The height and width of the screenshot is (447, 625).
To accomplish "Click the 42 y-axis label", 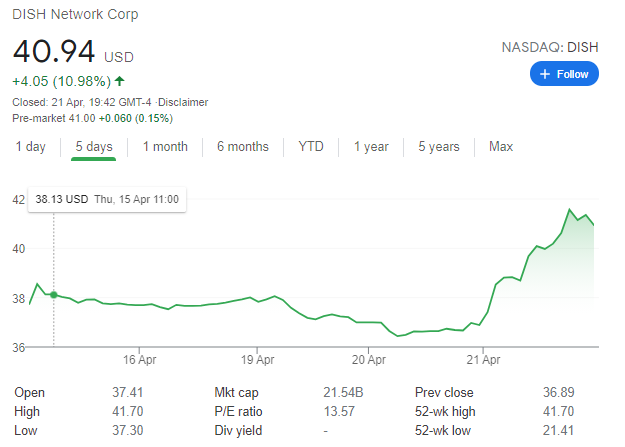I will tap(18, 199).
